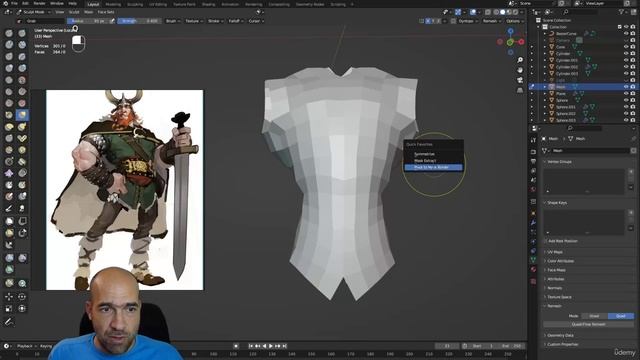Image resolution: width=640 pixels, height=360 pixels.
Task: Open the Falloff dropdown
Action: [x=236, y=21]
